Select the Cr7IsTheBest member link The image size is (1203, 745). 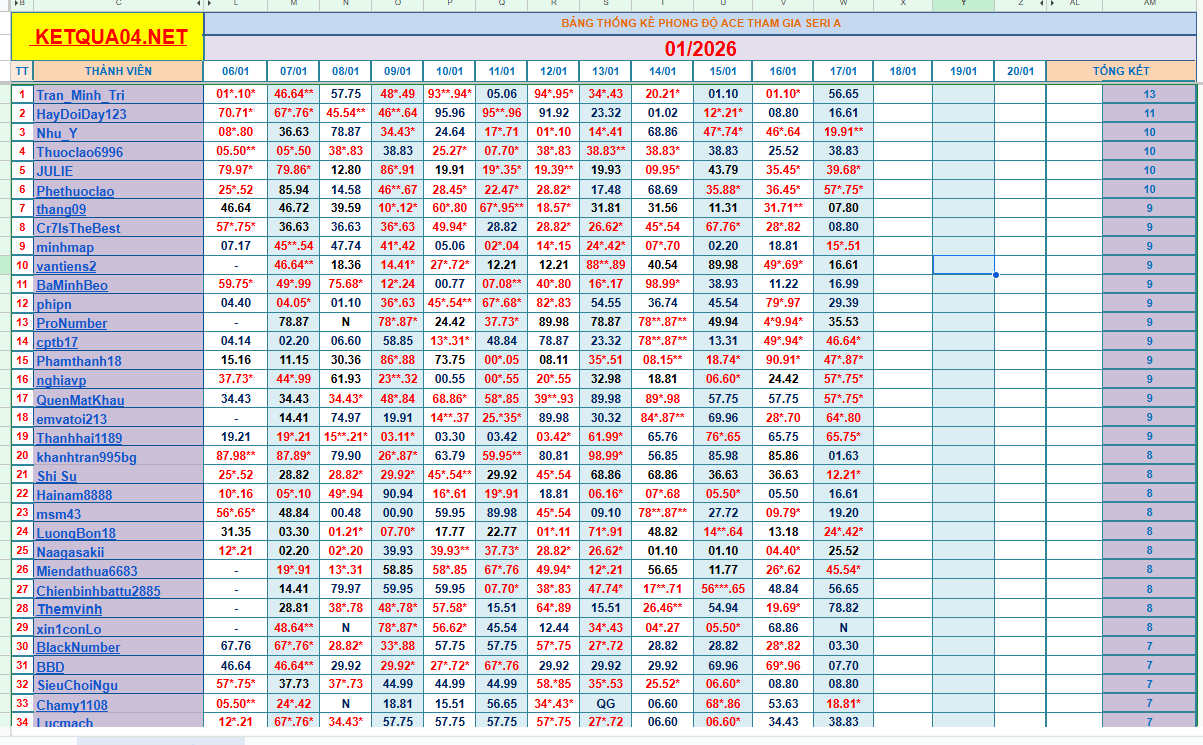point(78,228)
